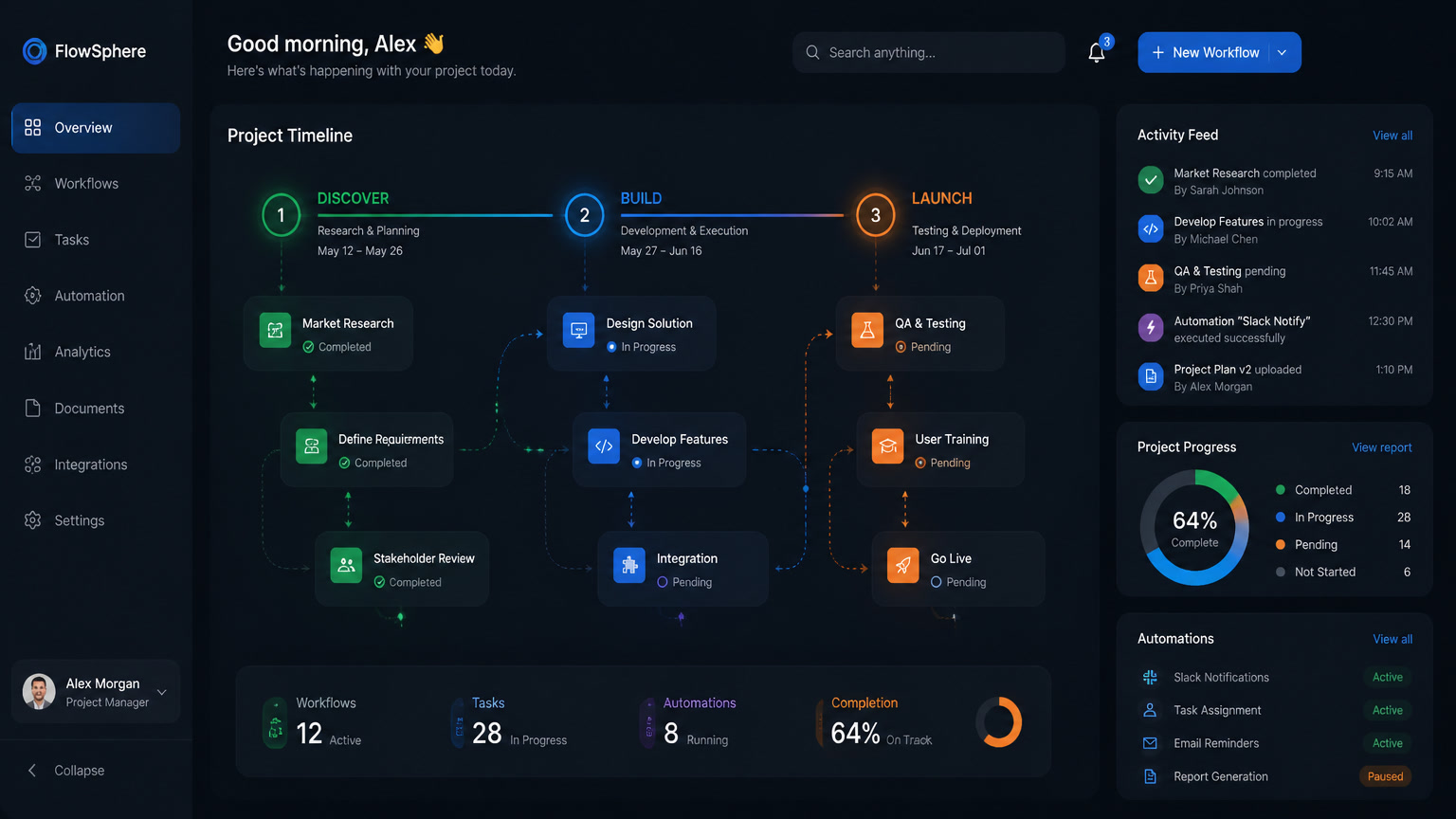Click View all in Activity Feed
The image size is (1456, 819).
click(1392, 136)
